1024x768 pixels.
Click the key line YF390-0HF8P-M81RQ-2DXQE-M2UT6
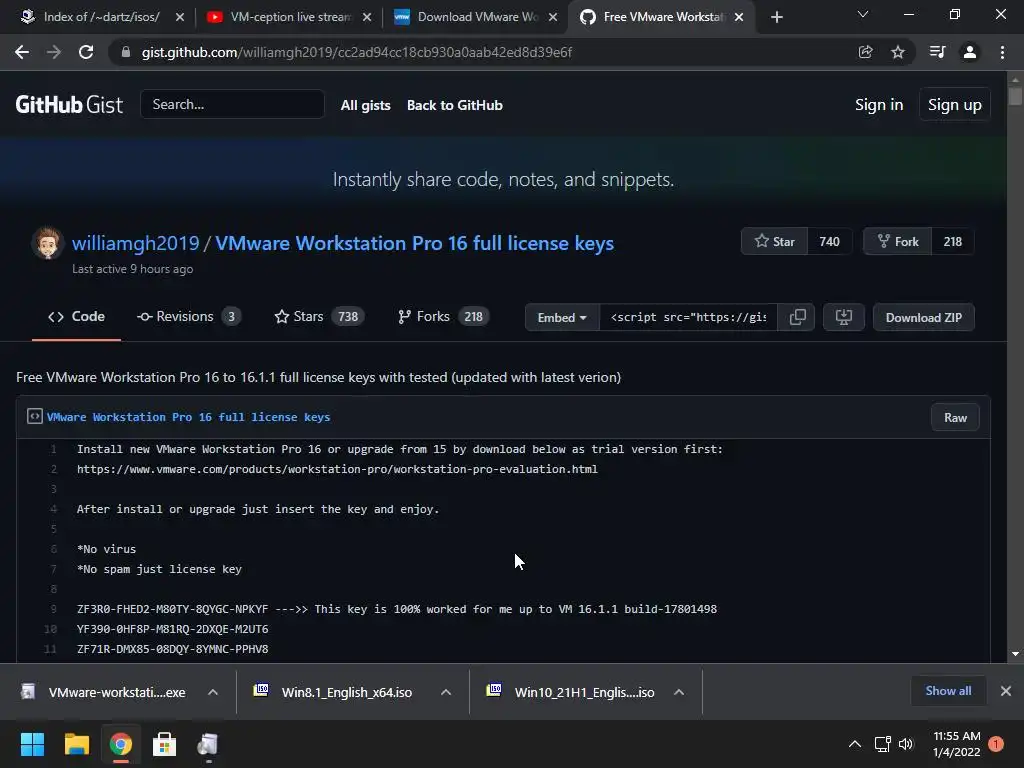click(172, 630)
